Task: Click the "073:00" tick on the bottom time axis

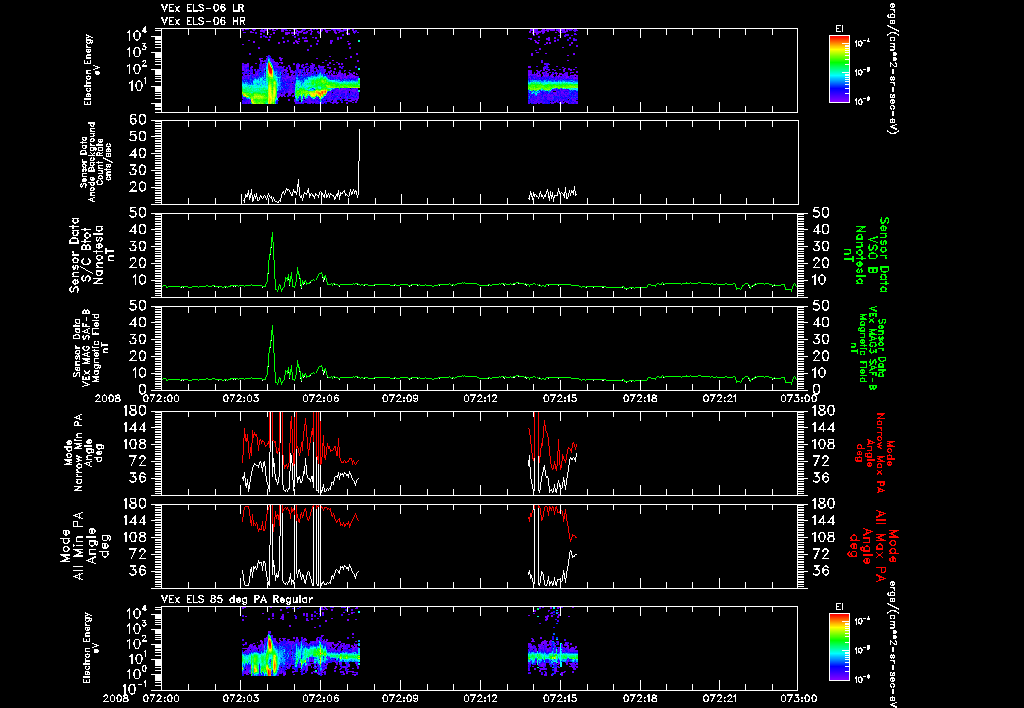Action: (799, 698)
